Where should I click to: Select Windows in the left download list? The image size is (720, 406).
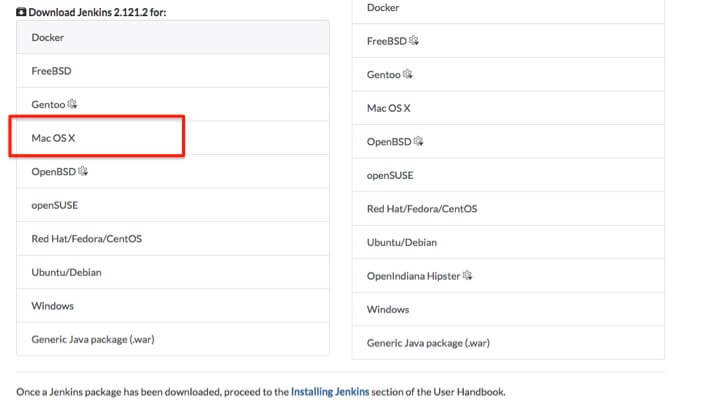[x=52, y=306]
